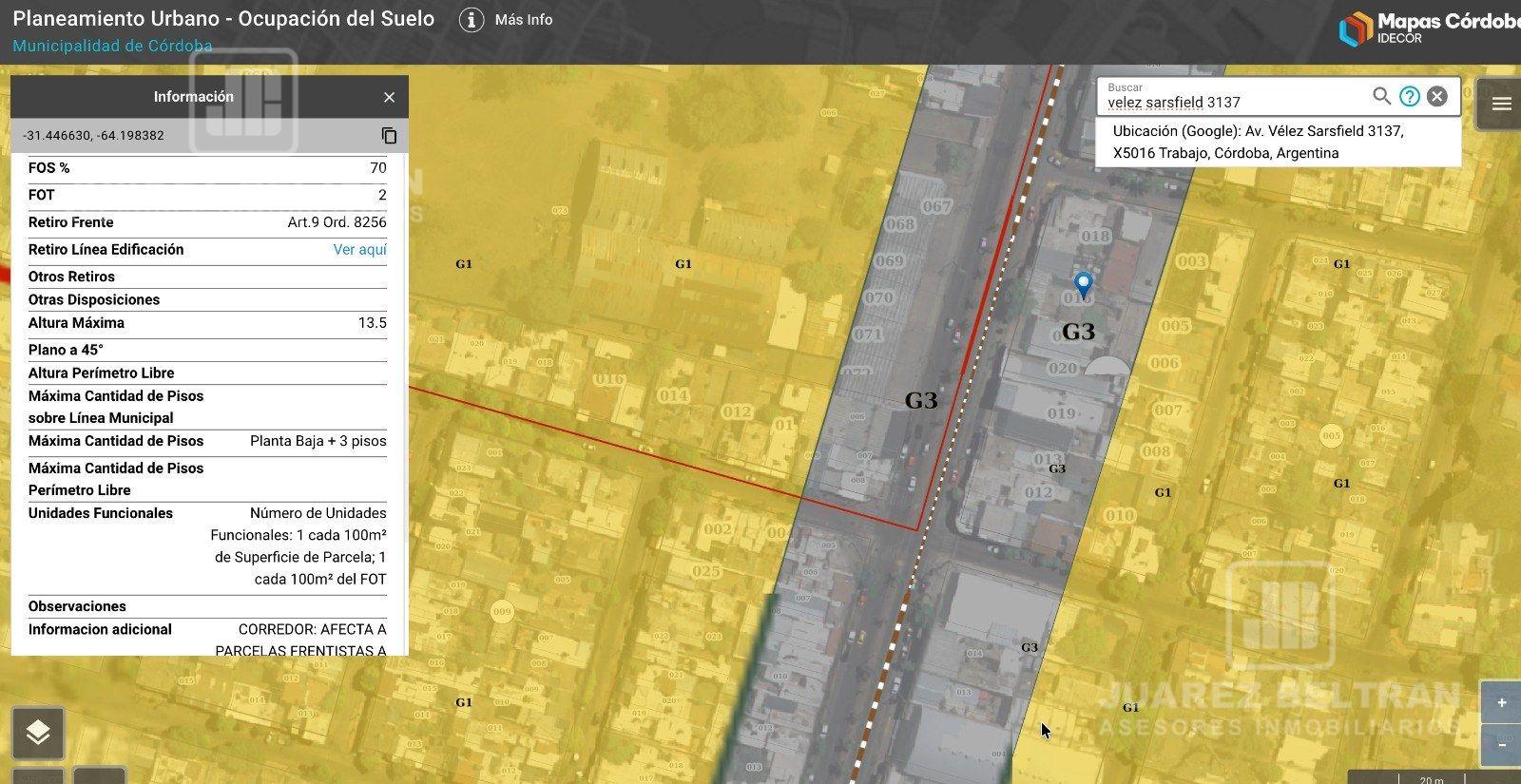Click the Retiro Frente value Art.9 Ord. 8256
Screen dimensions: 1521x784
pos(337,222)
